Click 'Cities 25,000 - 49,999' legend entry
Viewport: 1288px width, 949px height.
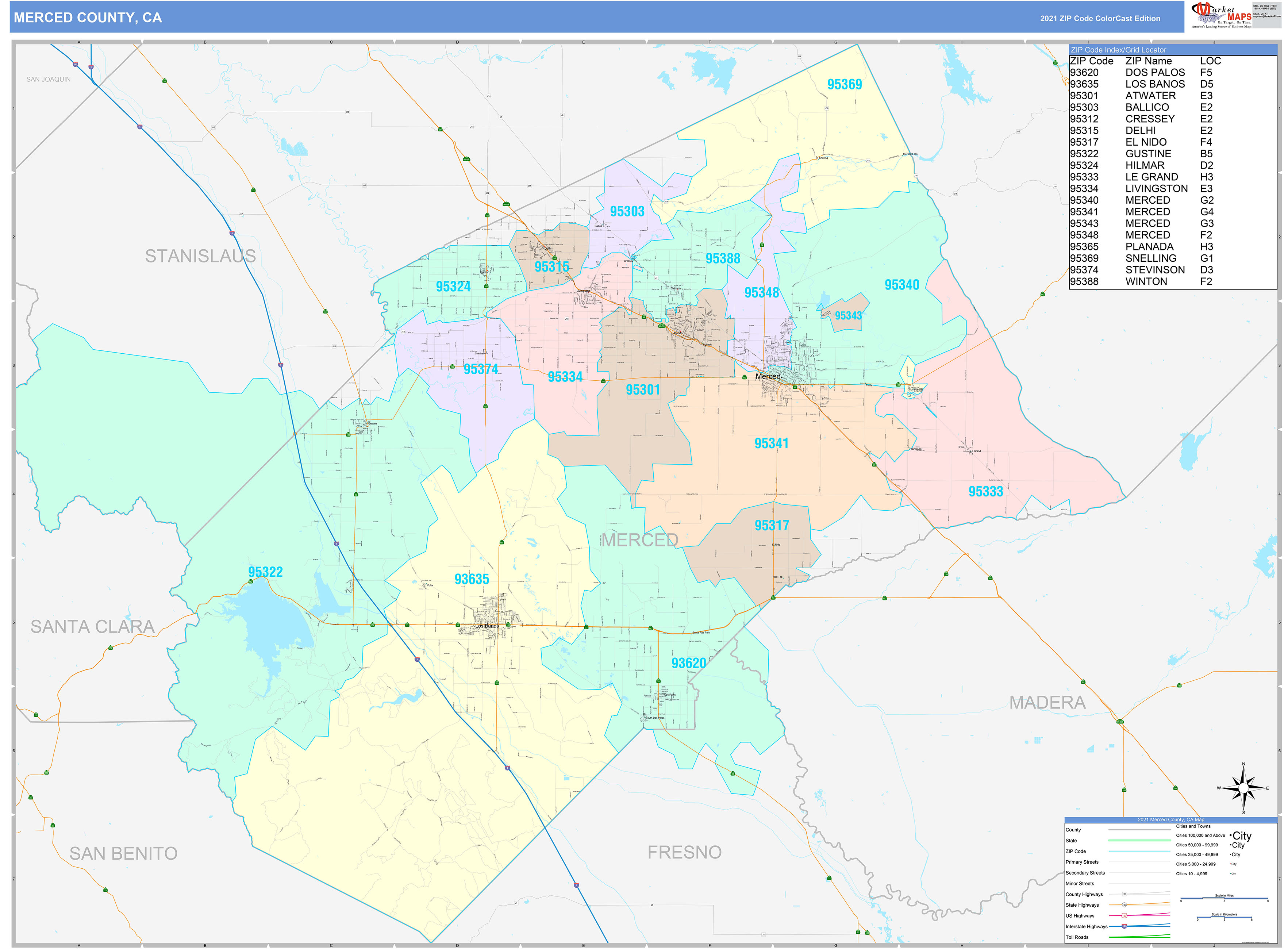(x=1197, y=855)
